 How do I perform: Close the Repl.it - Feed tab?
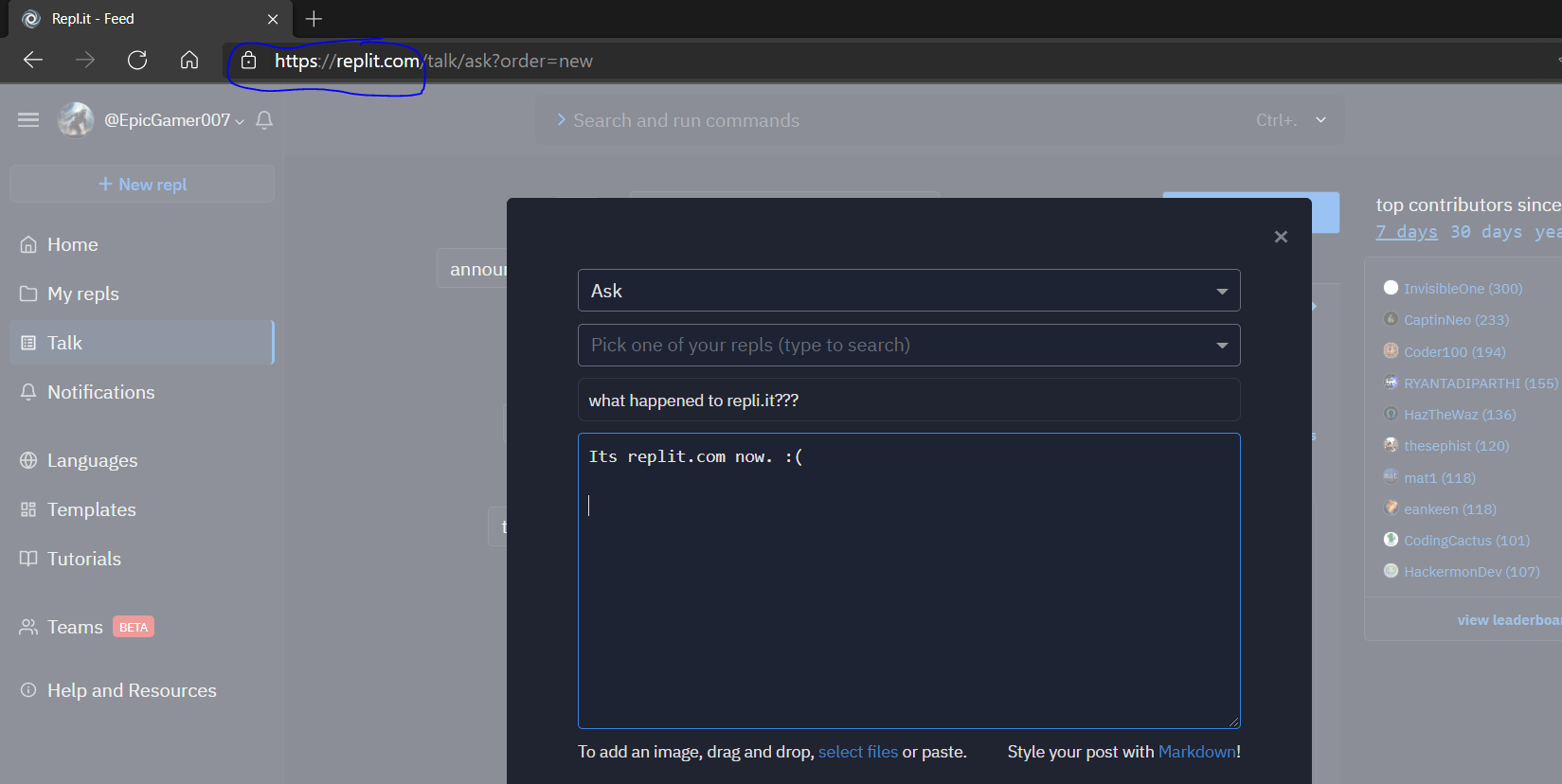coord(273,19)
